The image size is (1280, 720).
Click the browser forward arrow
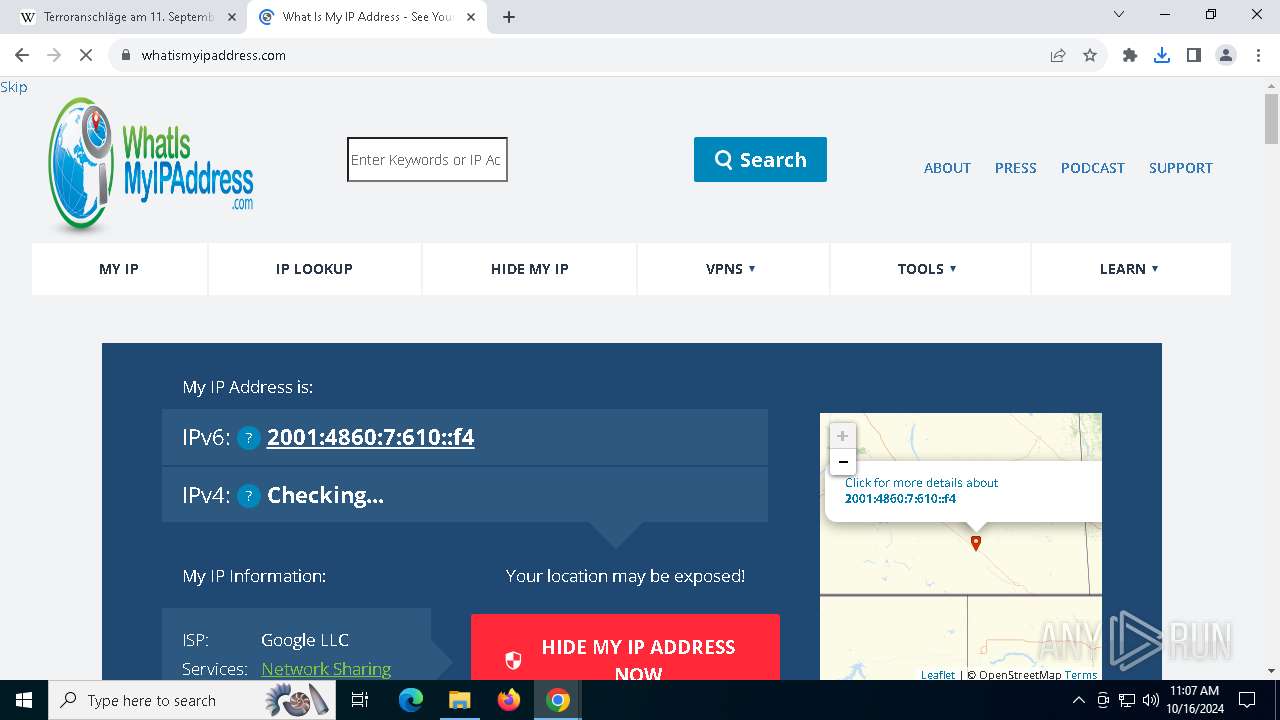coord(54,55)
